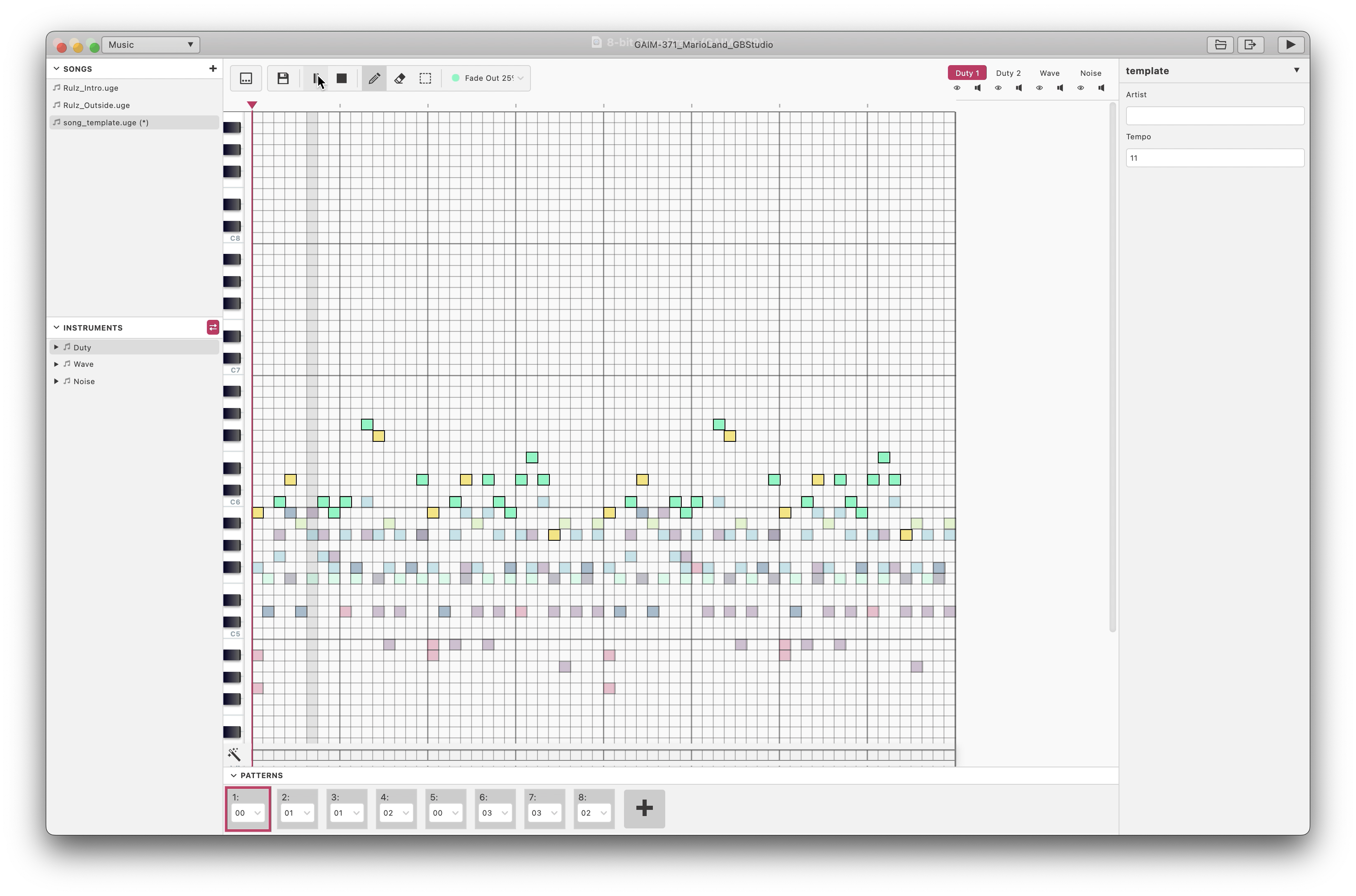Image resolution: width=1356 pixels, height=896 pixels.
Task: Click the magic wand effects icon
Action: tap(234, 755)
